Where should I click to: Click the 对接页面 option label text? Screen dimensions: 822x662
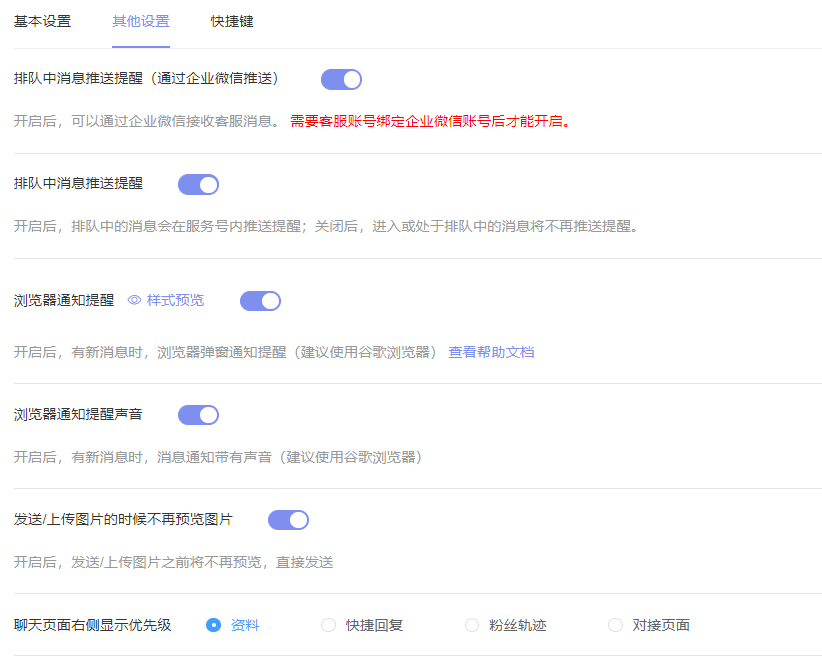point(661,625)
